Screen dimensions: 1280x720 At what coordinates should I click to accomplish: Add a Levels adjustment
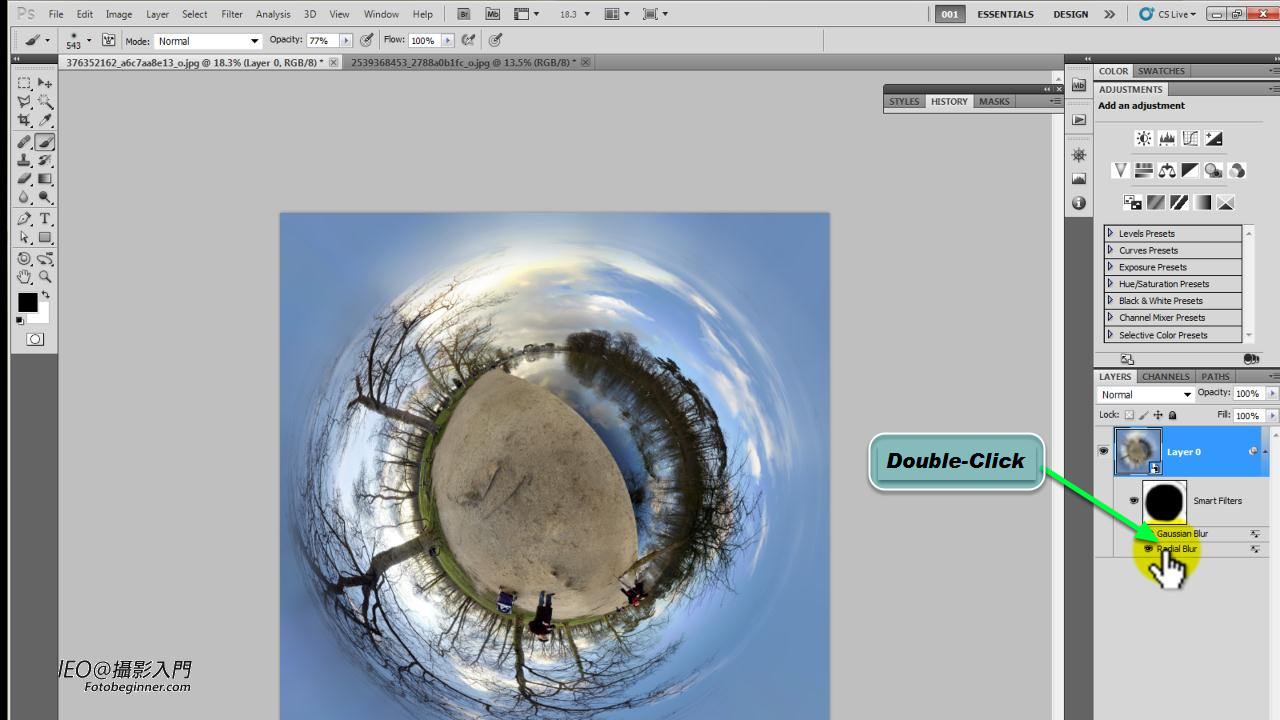coord(1166,139)
